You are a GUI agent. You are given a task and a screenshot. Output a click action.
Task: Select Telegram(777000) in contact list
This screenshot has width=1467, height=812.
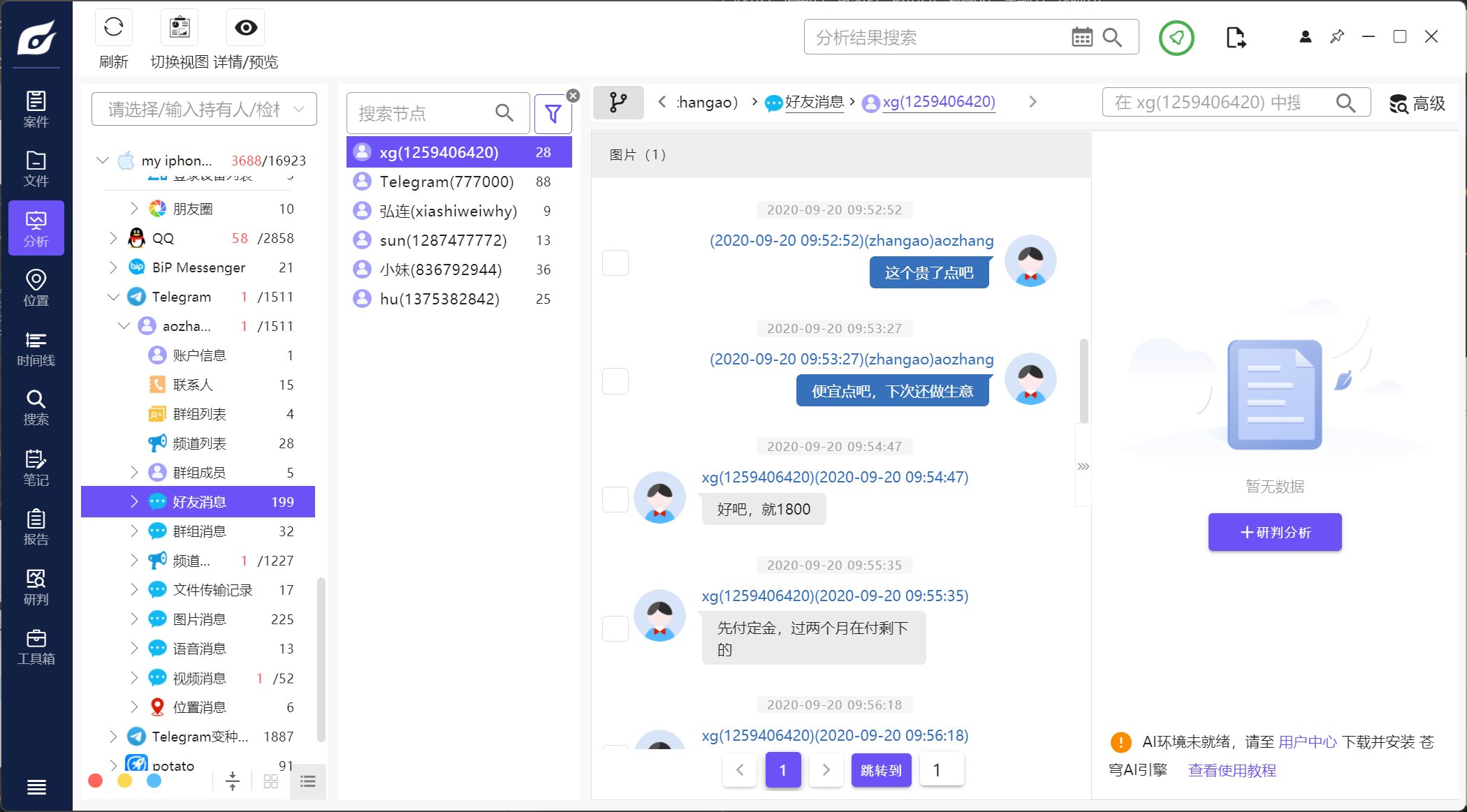446,182
